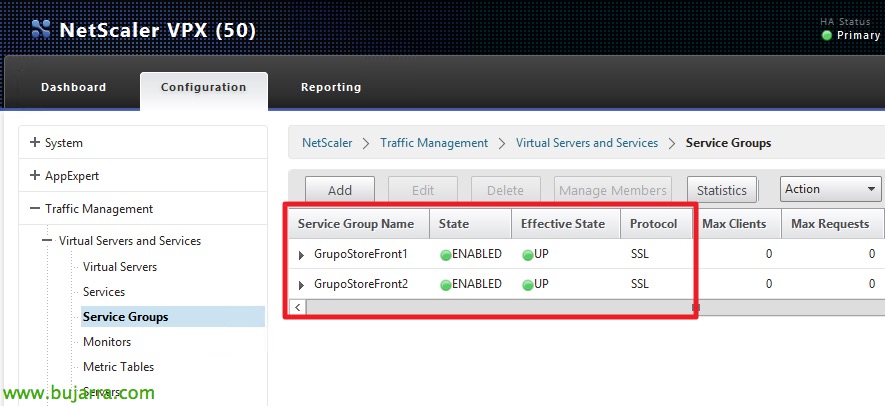This screenshot has width=885, height=406.
Task: Click Max Clients value for GrupoStoreFront1
Action: pos(768,254)
